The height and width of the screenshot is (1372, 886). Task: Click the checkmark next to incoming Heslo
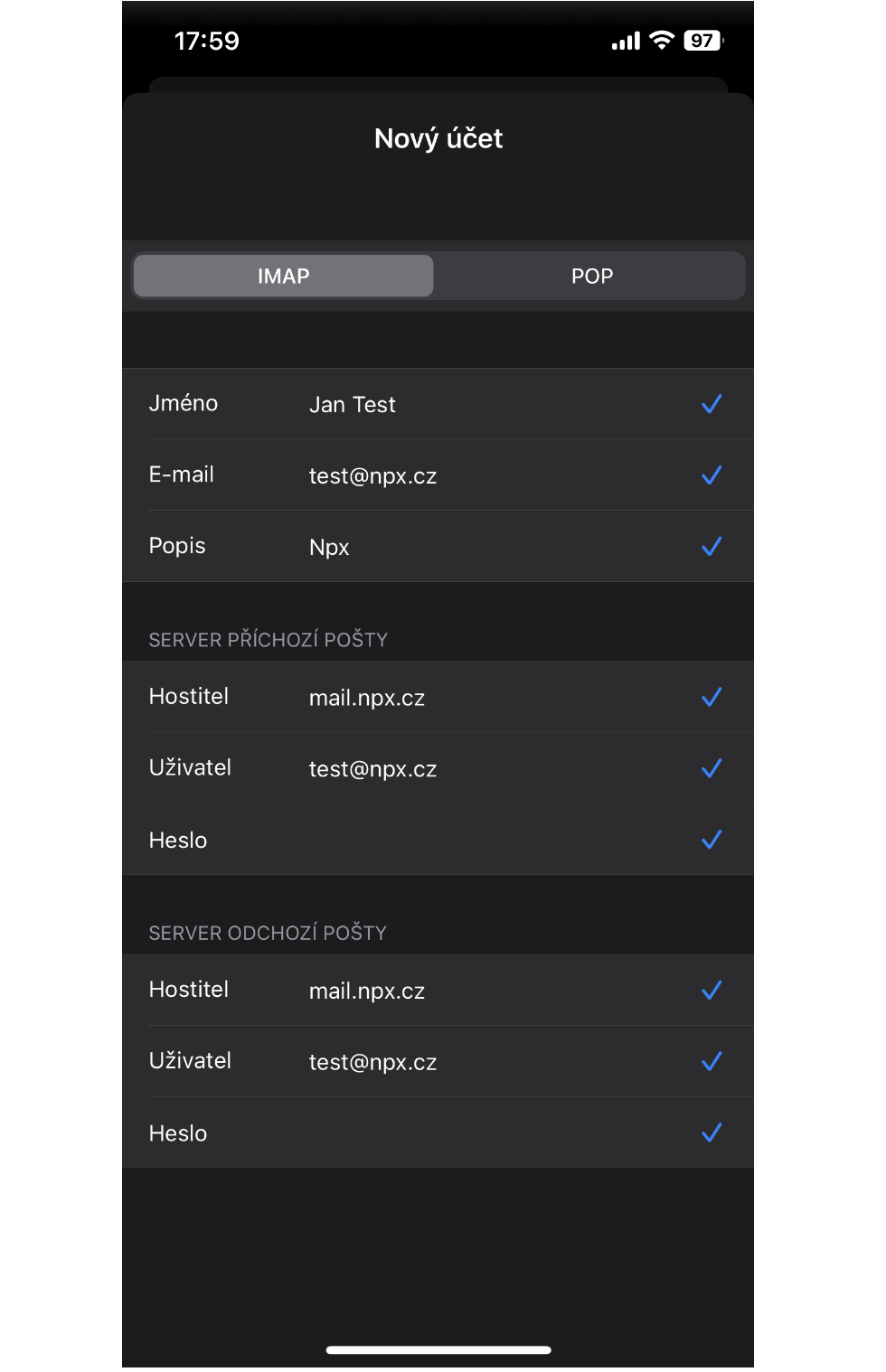point(712,839)
